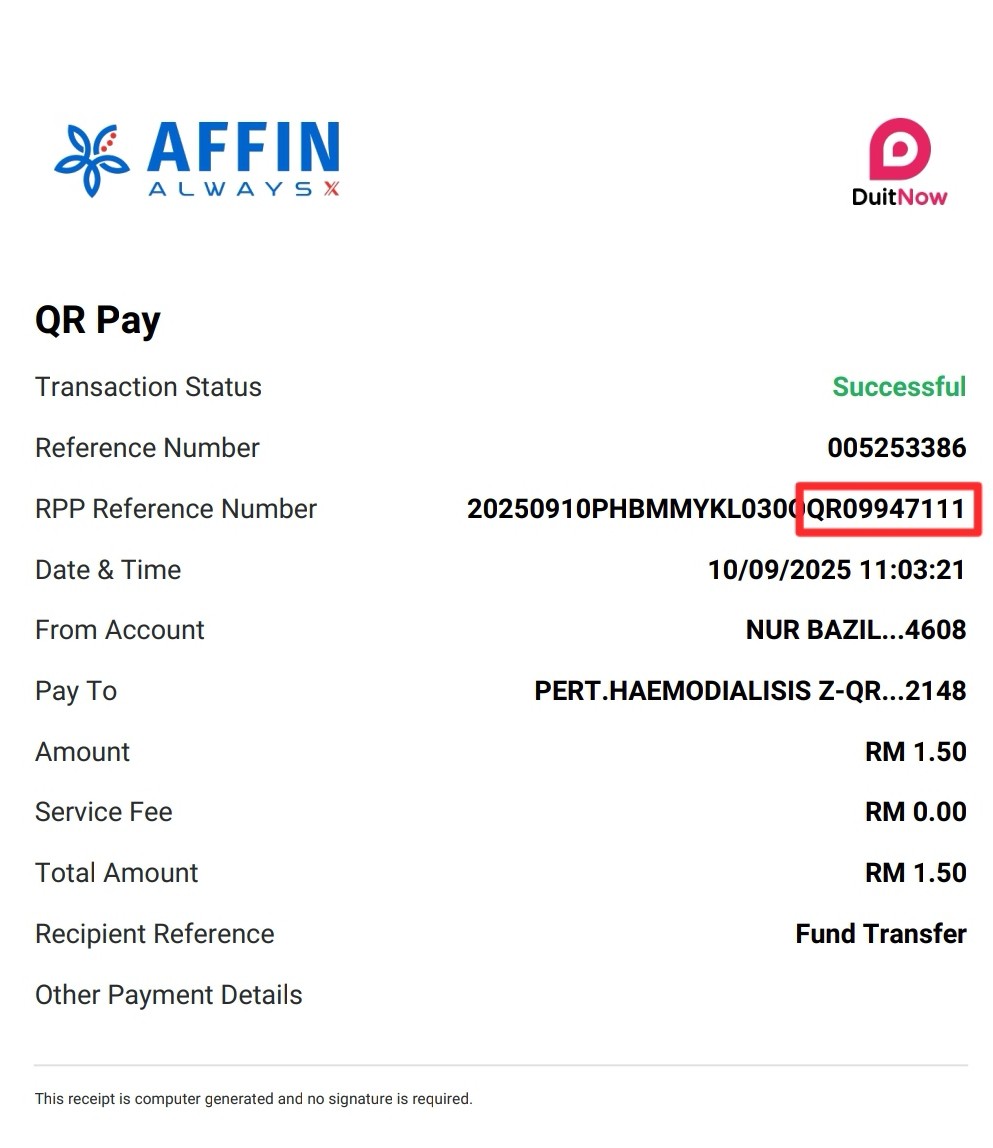The width and height of the screenshot is (993, 1148).
Task: Click the DuitNow text under the logo
Action: point(899,197)
